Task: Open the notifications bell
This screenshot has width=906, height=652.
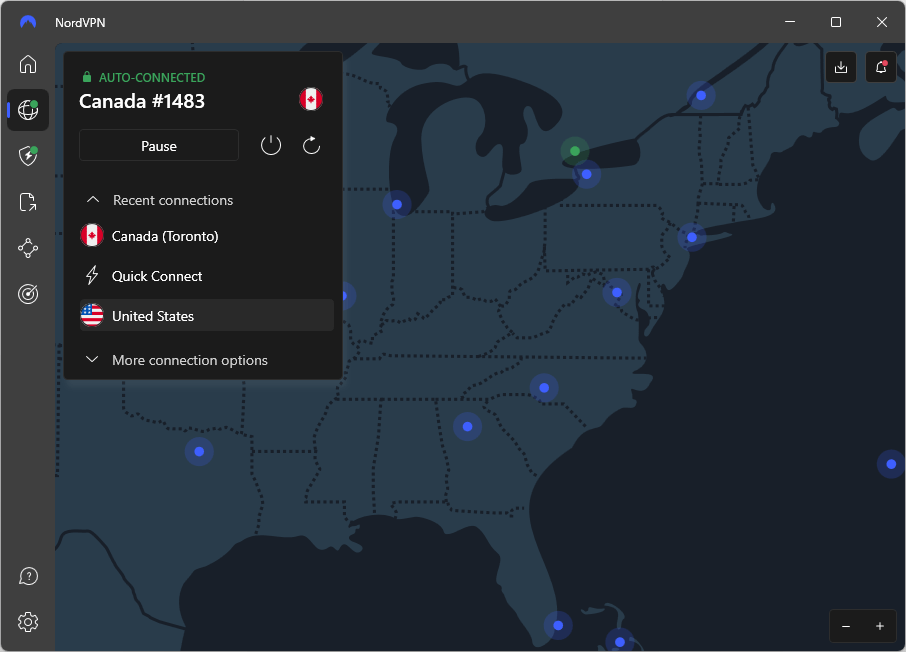Action: [x=881, y=67]
